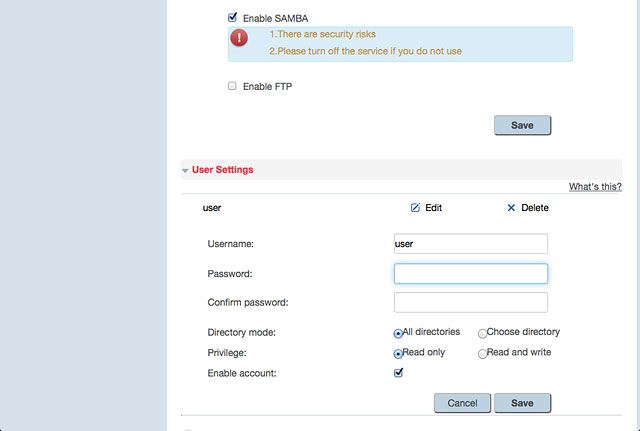Click the pencil Edit icon for user
The width and height of the screenshot is (640, 431).
[x=415, y=208]
